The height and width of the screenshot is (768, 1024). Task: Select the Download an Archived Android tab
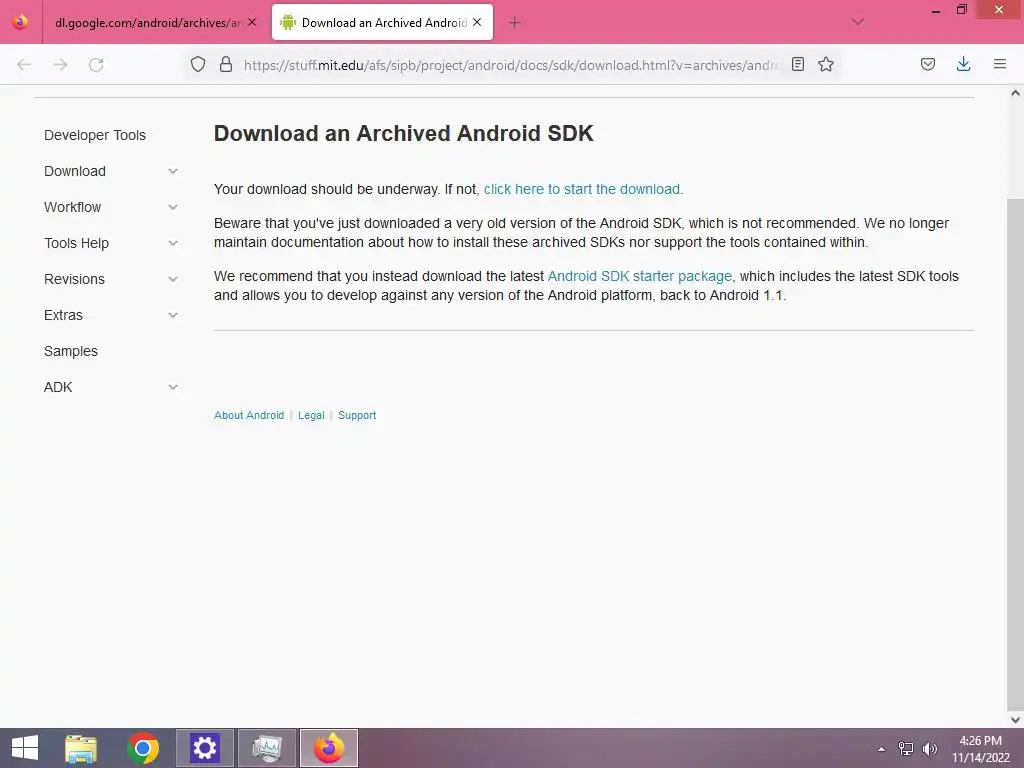[383, 23]
